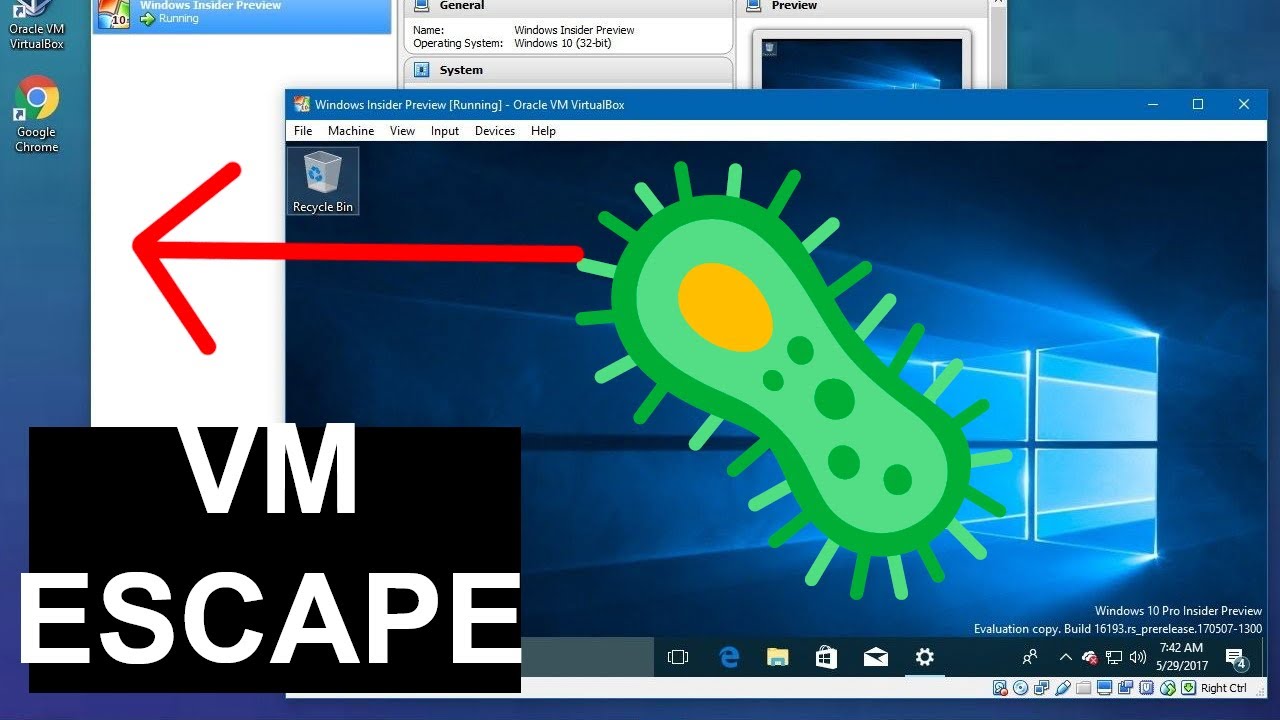Open the Google Chrome desktop shortcut

36,115
